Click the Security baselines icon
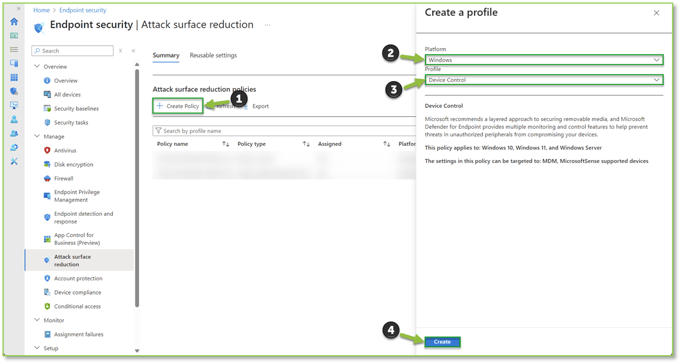 pyautogui.click(x=47, y=109)
